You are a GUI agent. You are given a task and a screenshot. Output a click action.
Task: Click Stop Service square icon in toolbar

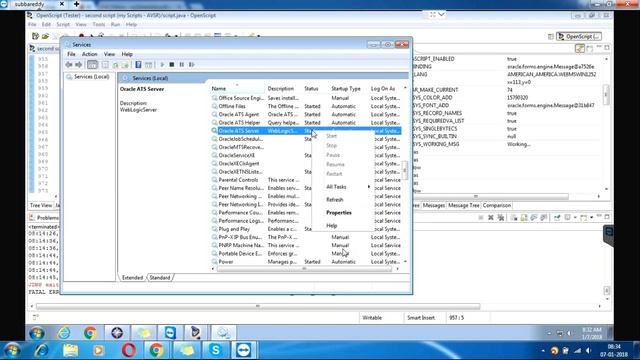pos(172,64)
